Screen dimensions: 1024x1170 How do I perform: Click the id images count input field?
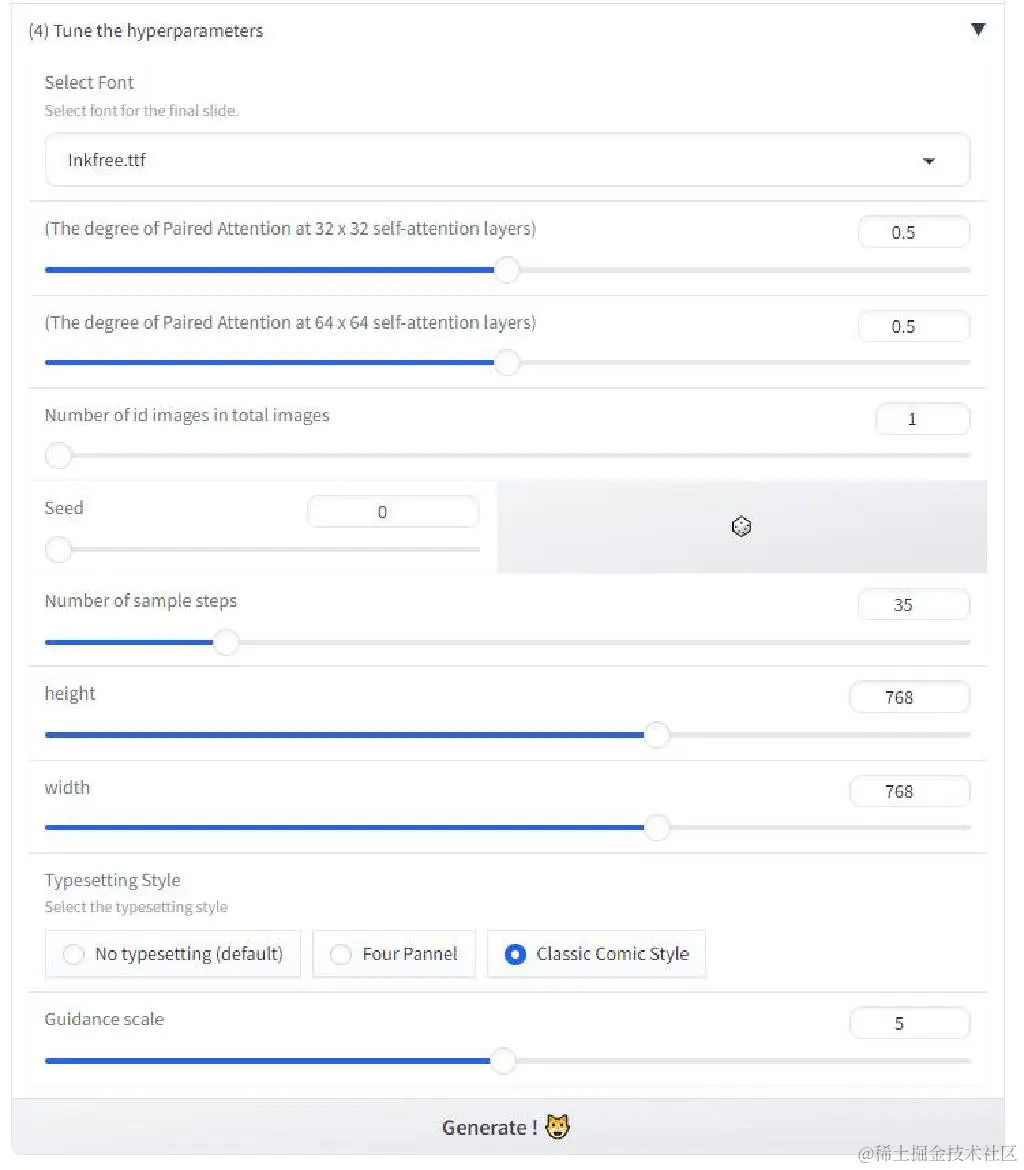pyautogui.click(x=921, y=419)
